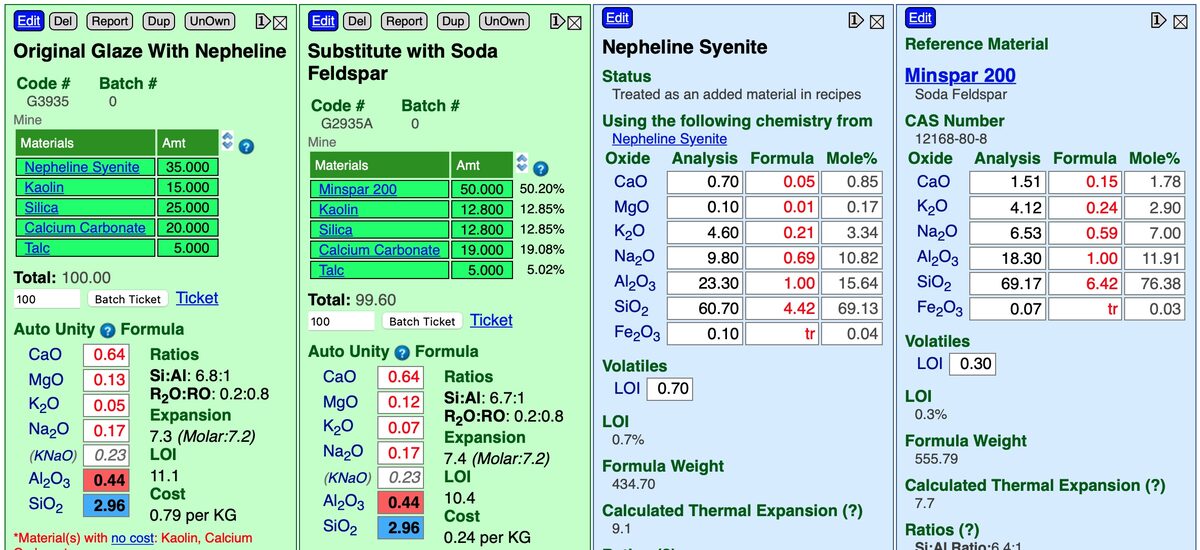Screen dimensions: 1200x550
Task: Click Batch Ticket button in Original Glaze panel
Action: click(x=127, y=299)
